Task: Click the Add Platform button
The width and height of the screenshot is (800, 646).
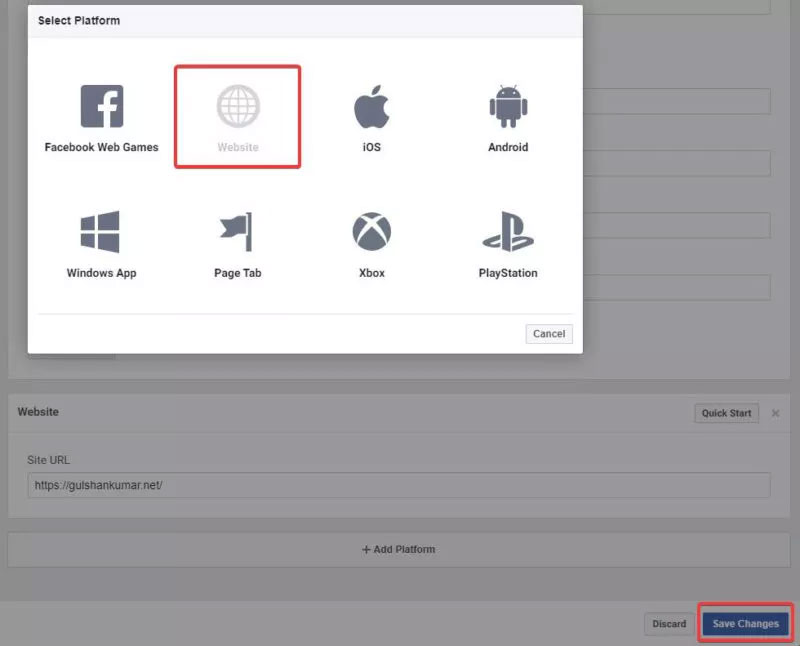Action: [398, 549]
